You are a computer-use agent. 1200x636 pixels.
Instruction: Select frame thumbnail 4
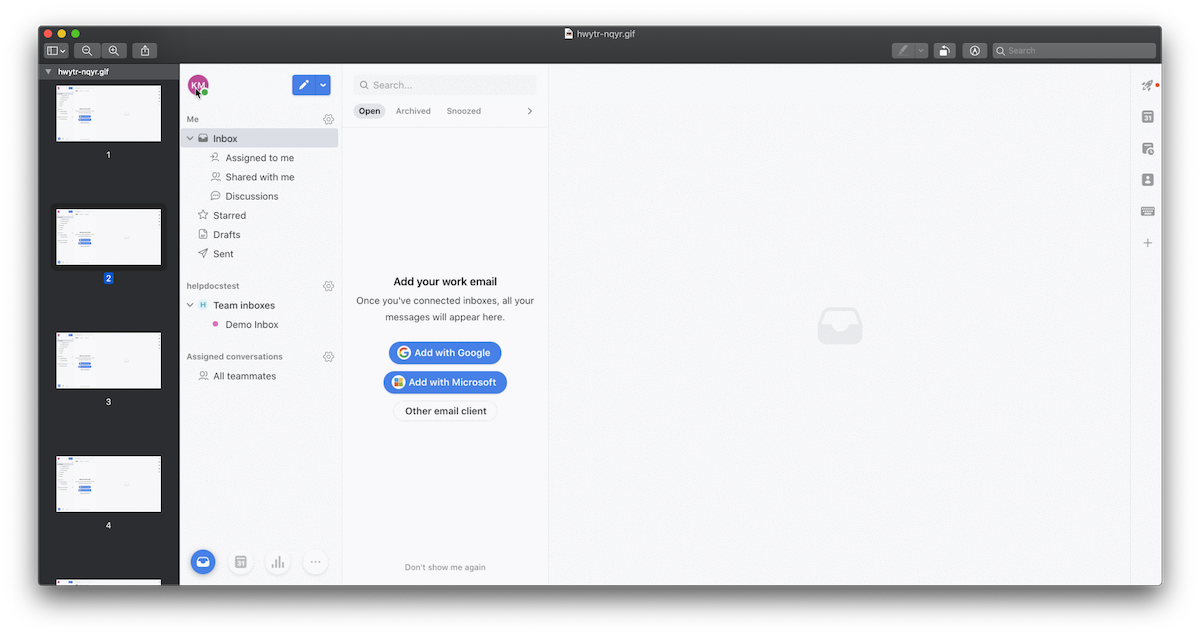108,484
